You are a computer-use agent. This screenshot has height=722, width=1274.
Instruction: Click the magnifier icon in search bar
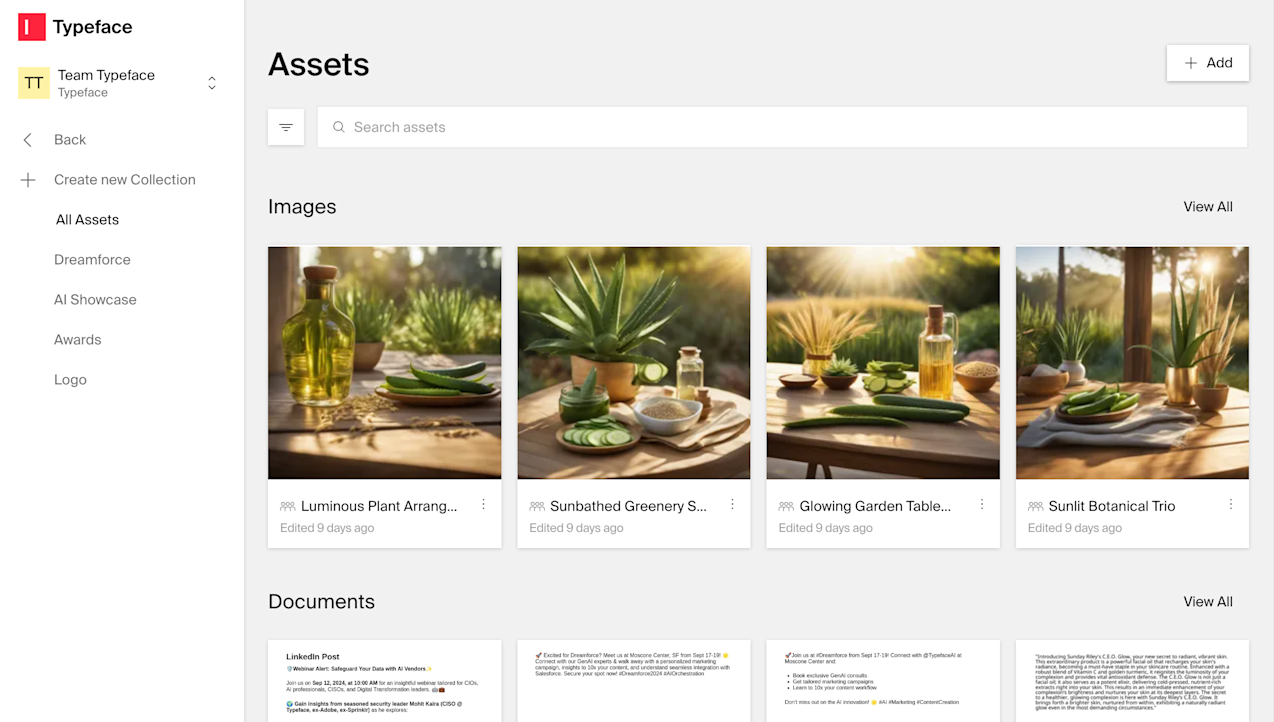339,127
